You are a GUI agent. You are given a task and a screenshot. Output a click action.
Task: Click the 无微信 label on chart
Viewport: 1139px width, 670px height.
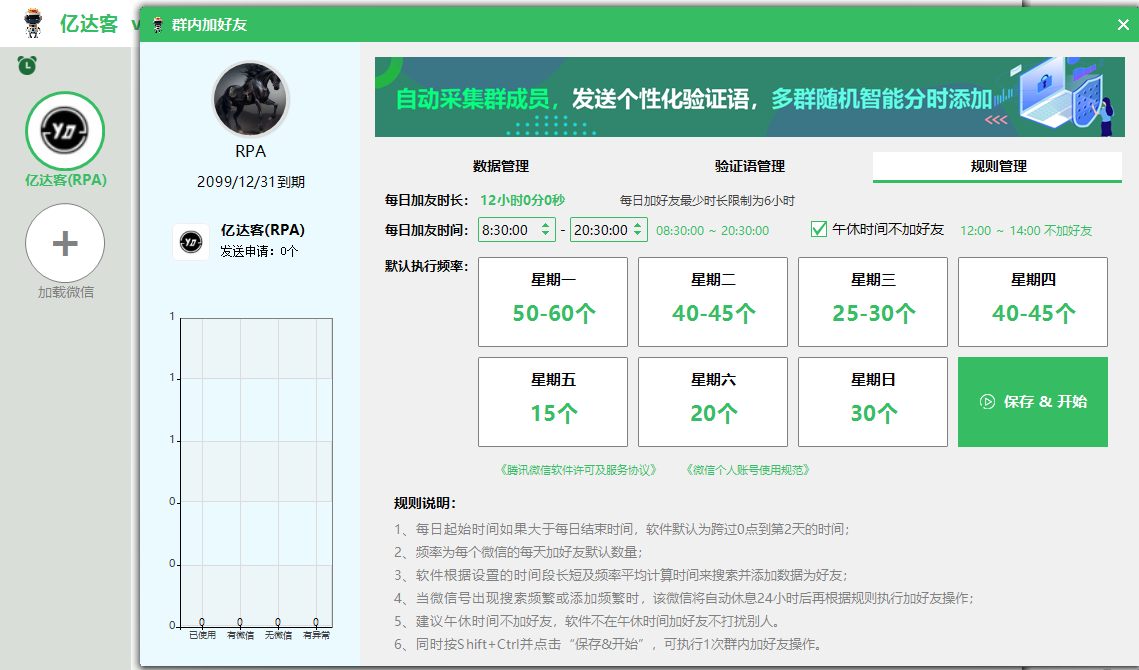point(278,635)
